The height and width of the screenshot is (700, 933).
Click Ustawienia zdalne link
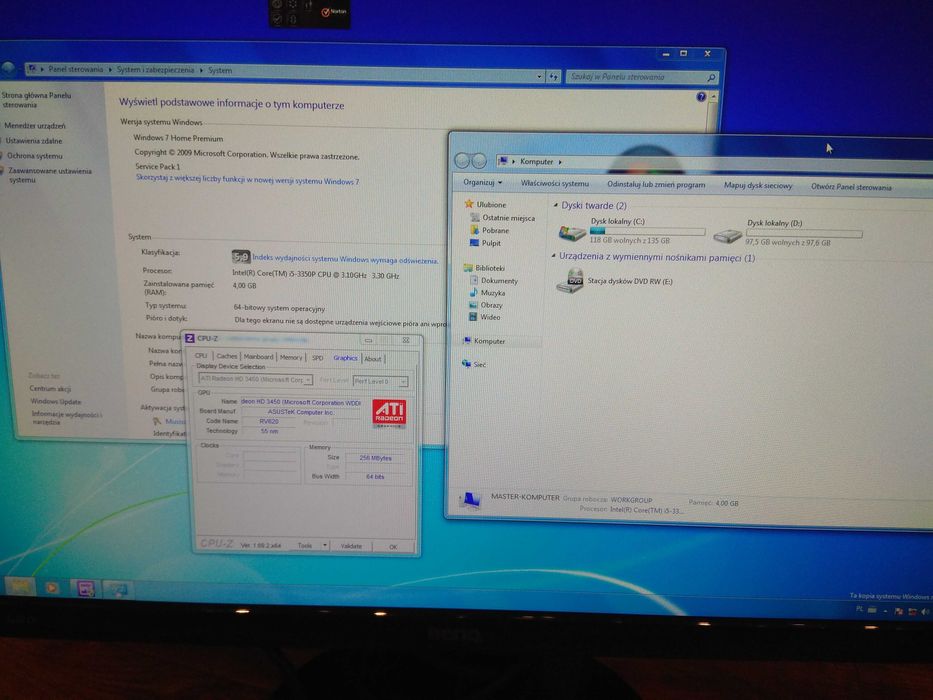pyautogui.click(x=33, y=141)
